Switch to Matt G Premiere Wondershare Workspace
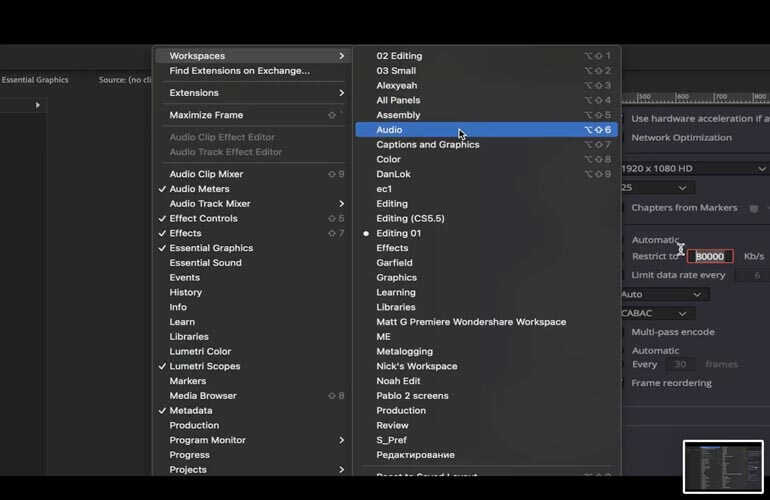Image resolution: width=770 pixels, height=500 pixels. click(487, 322)
